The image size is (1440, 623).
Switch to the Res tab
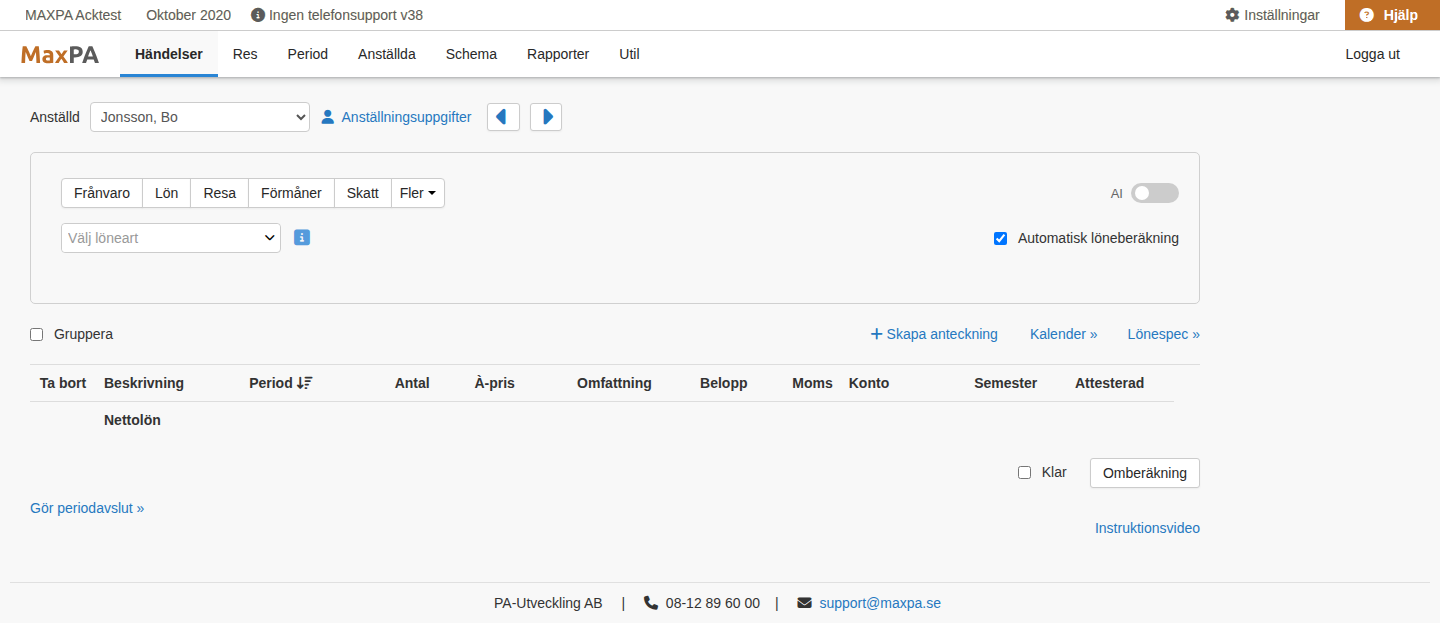point(245,54)
